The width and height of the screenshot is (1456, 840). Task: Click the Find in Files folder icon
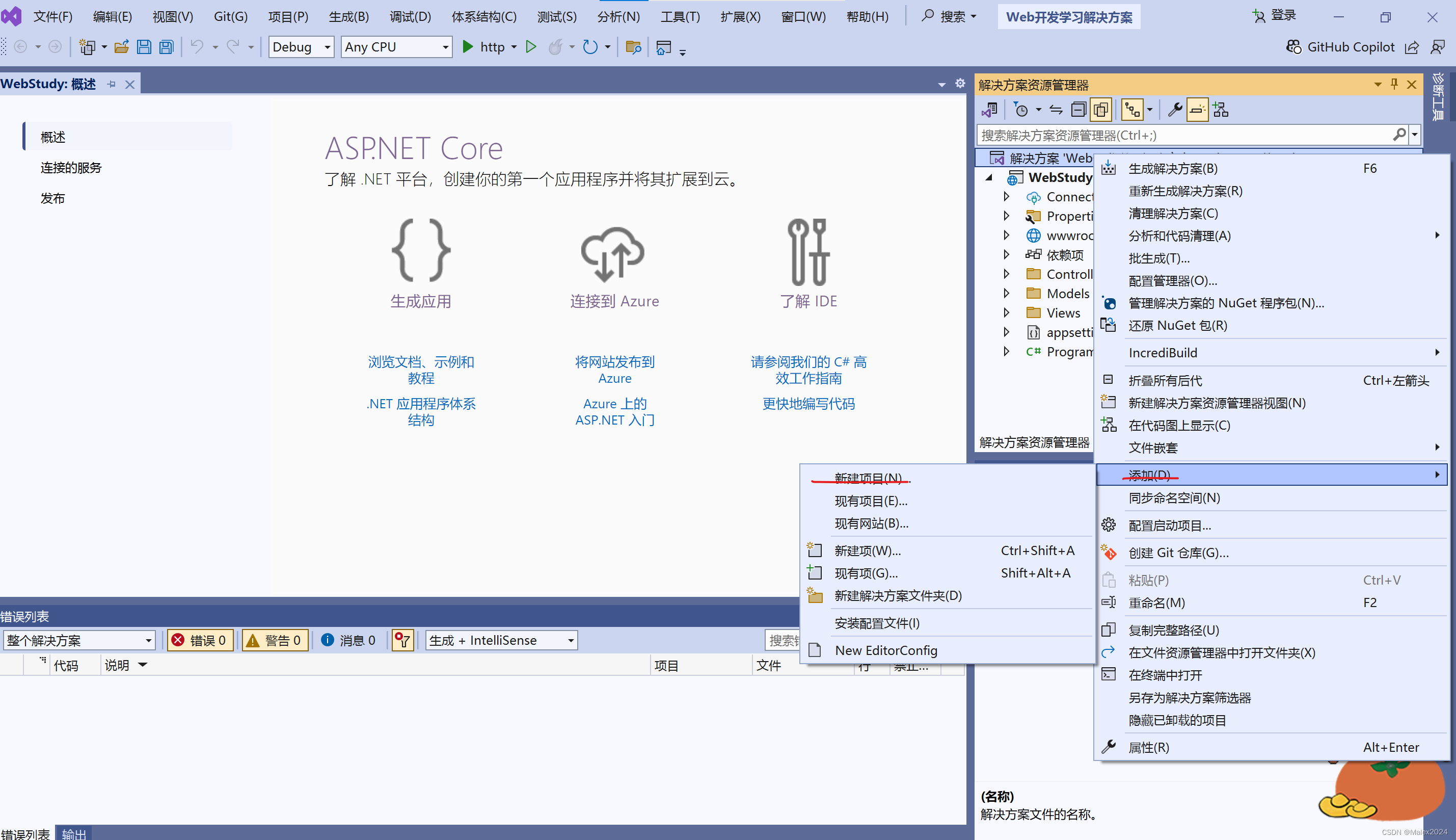coord(633,47)
